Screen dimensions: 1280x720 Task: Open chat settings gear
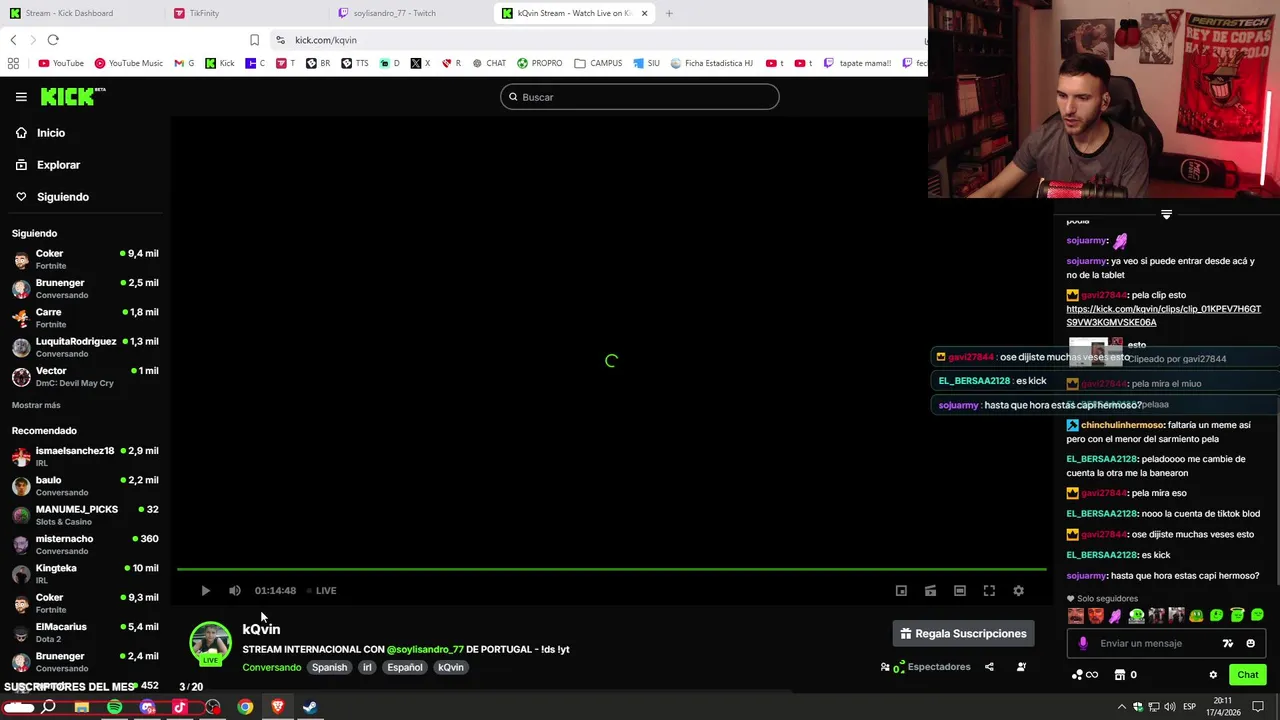pyautogui.click(x=1213, y=675)
